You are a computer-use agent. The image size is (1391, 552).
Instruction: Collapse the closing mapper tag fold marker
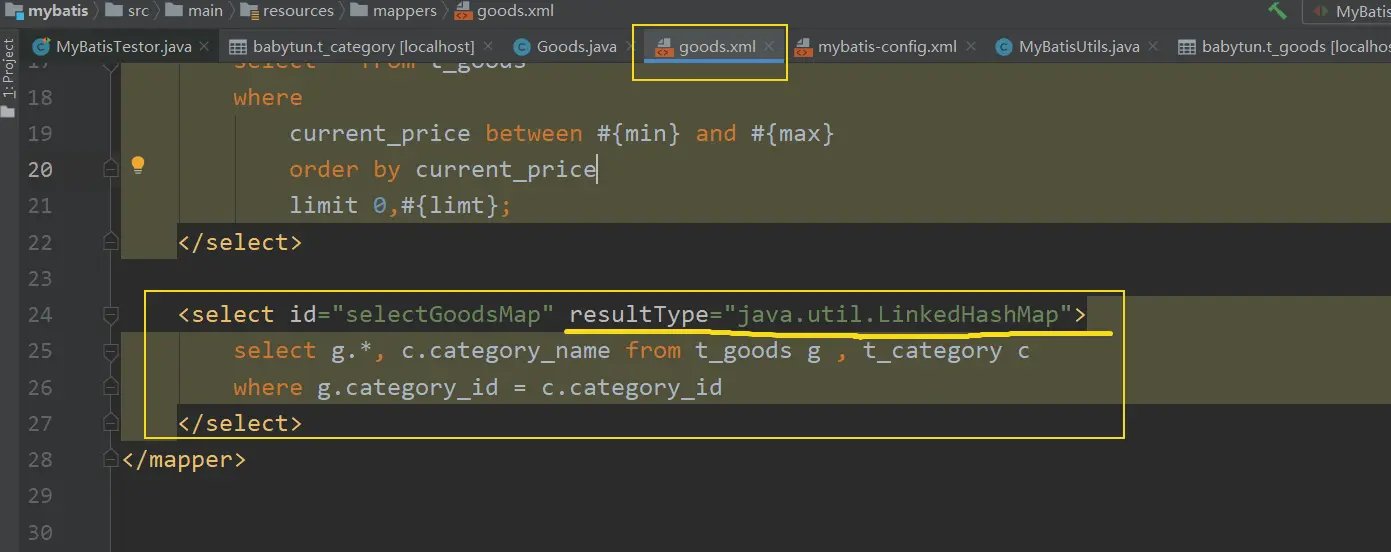(x=111, y=460)
